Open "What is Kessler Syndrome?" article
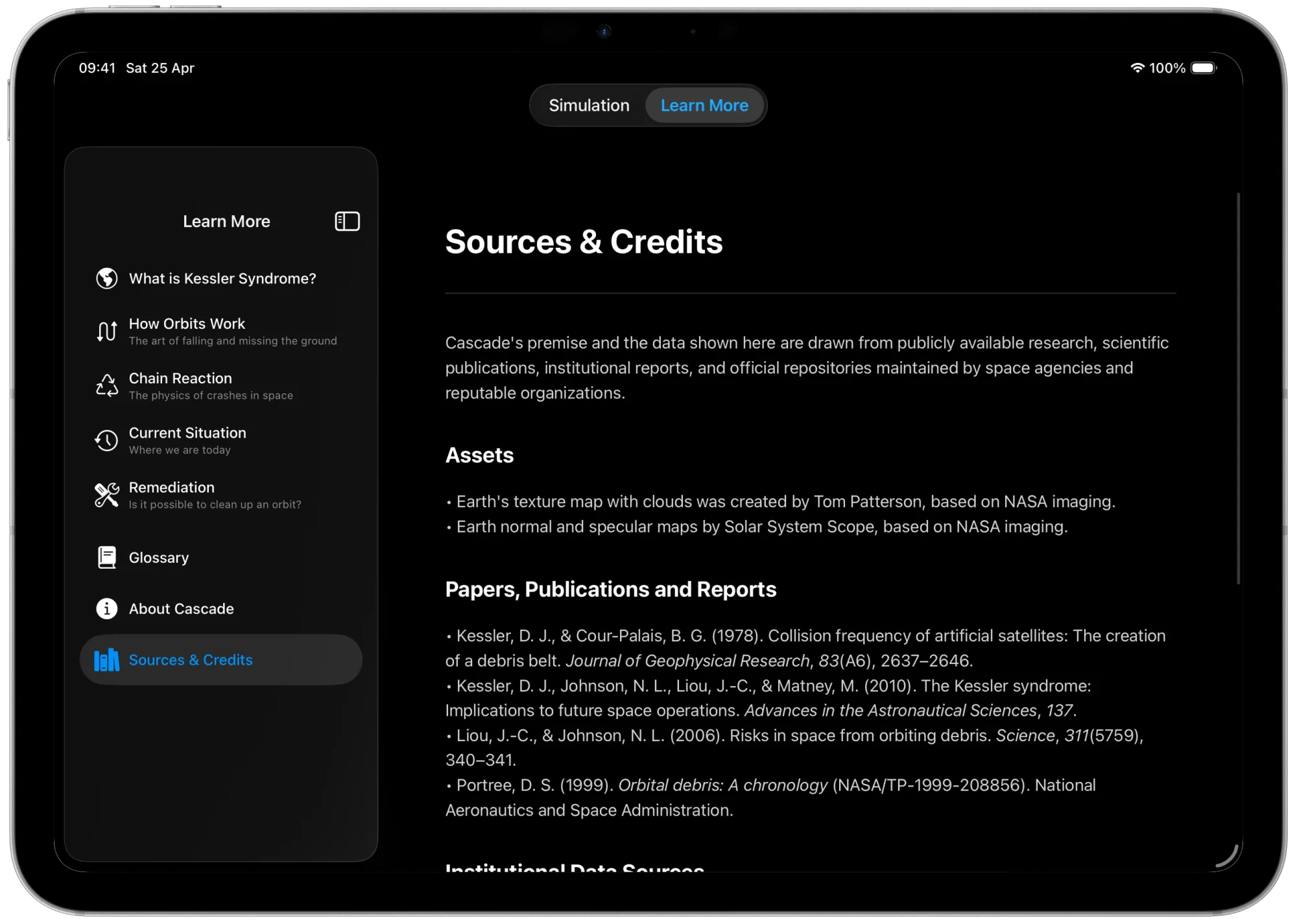 pos(222,279)
